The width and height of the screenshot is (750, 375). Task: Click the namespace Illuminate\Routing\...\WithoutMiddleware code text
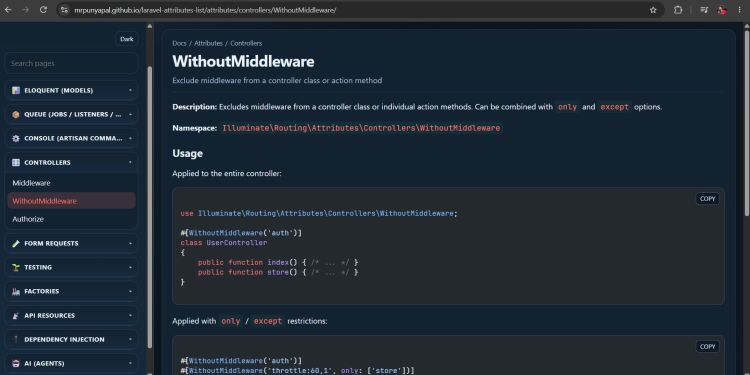tap(361, 128)
